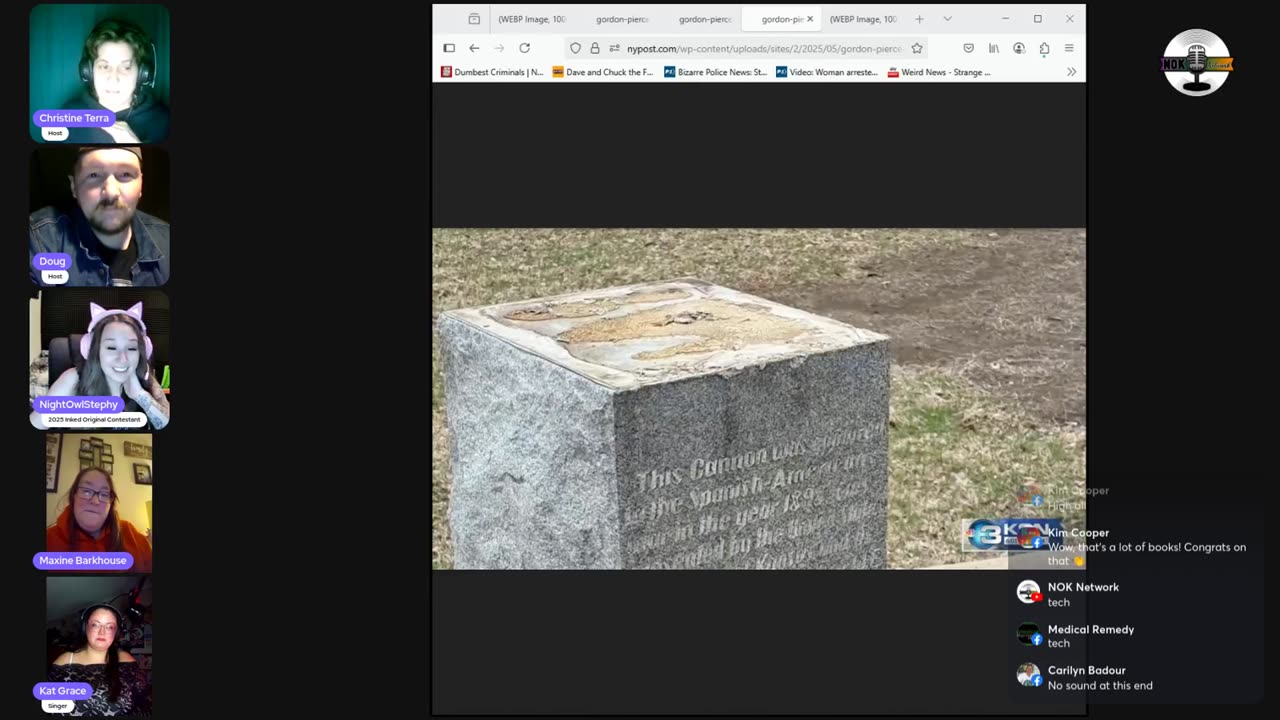Go back with the back arrow
The image size is (1280, 720).
[x=474, y=48]
